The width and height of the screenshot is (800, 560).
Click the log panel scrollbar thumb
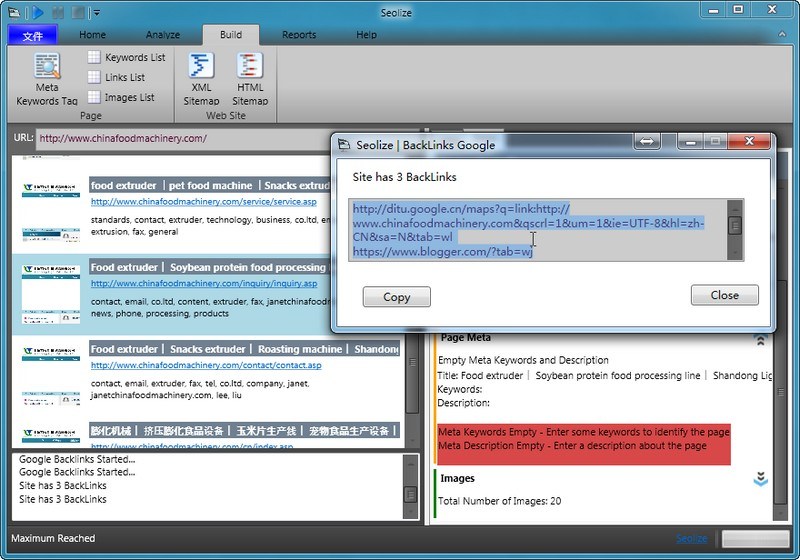[410, 494]
